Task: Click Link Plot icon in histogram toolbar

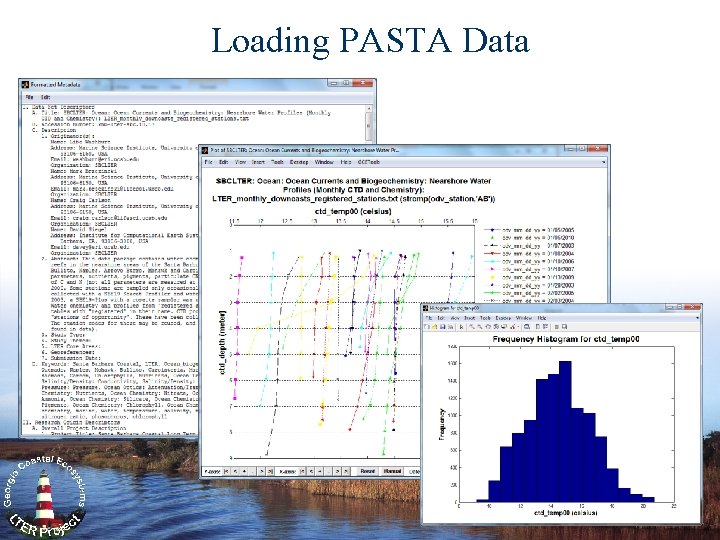Action: [x=527, y=327]
